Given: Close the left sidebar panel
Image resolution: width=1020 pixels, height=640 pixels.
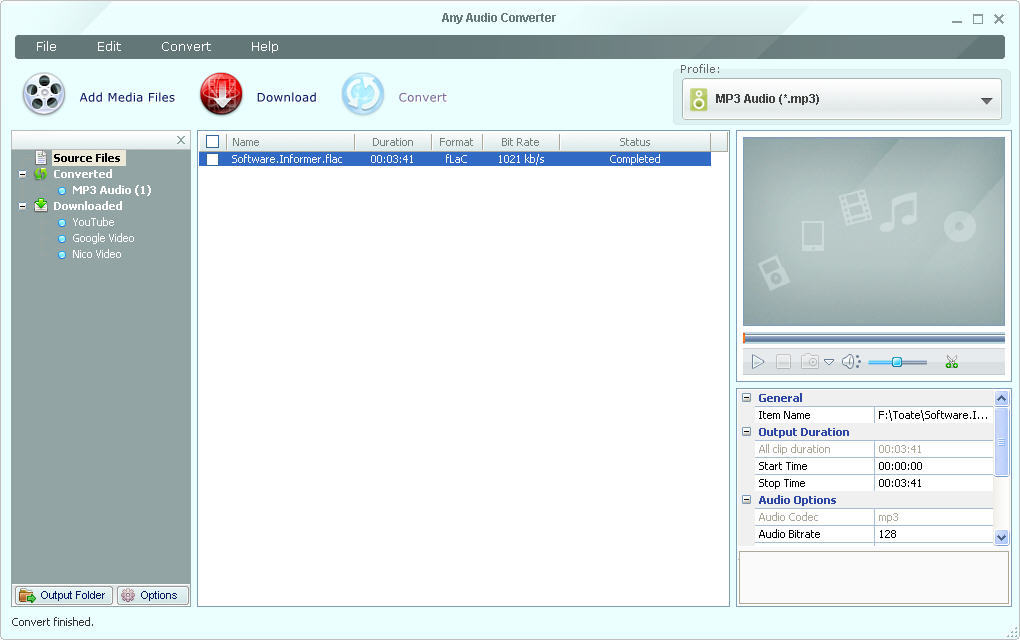Looking at the screenshot, I should click(181, 140).
